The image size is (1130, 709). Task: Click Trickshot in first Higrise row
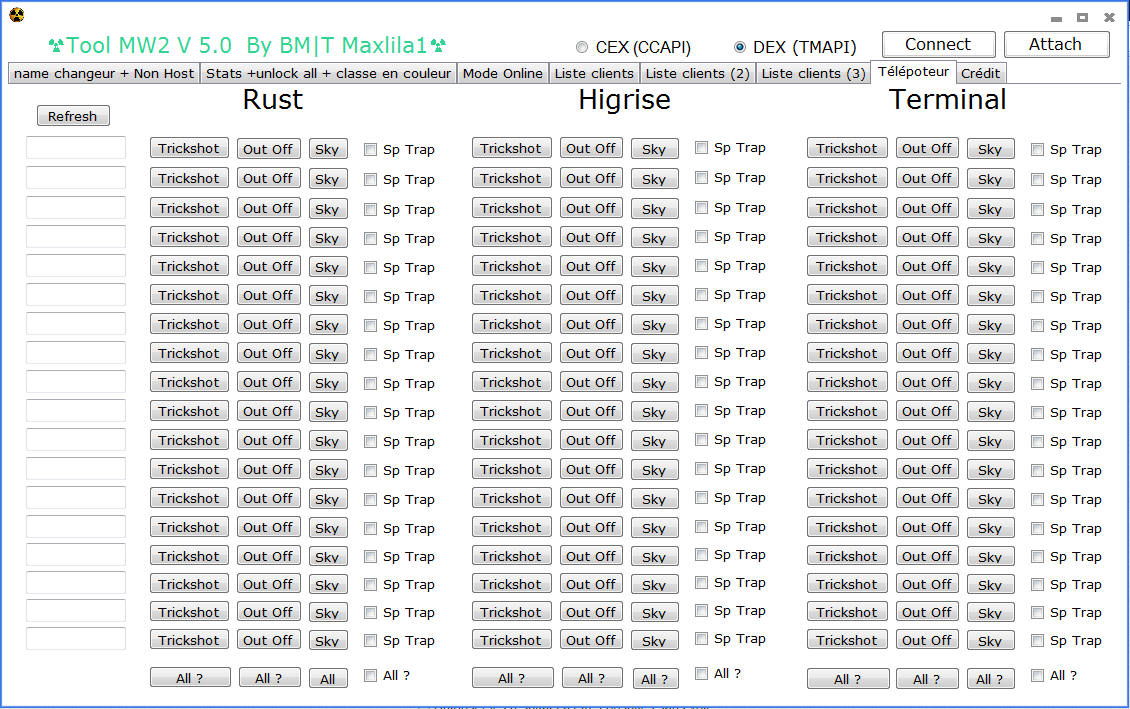click(x=512, y=148)
